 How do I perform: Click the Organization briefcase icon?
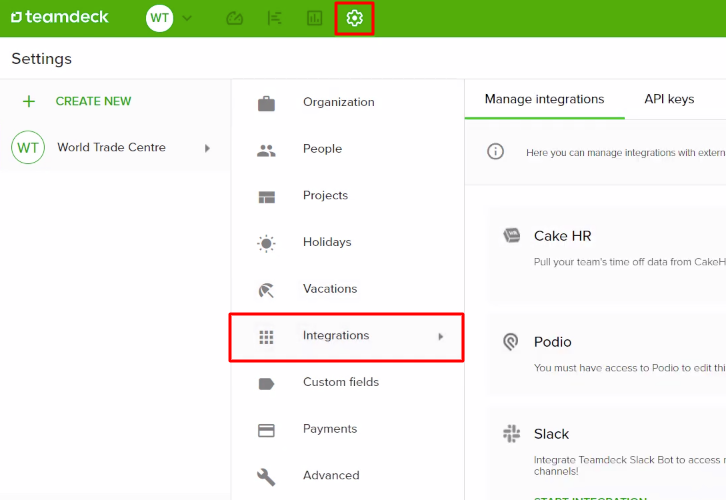pyautogui.click(x=266, y=103)
